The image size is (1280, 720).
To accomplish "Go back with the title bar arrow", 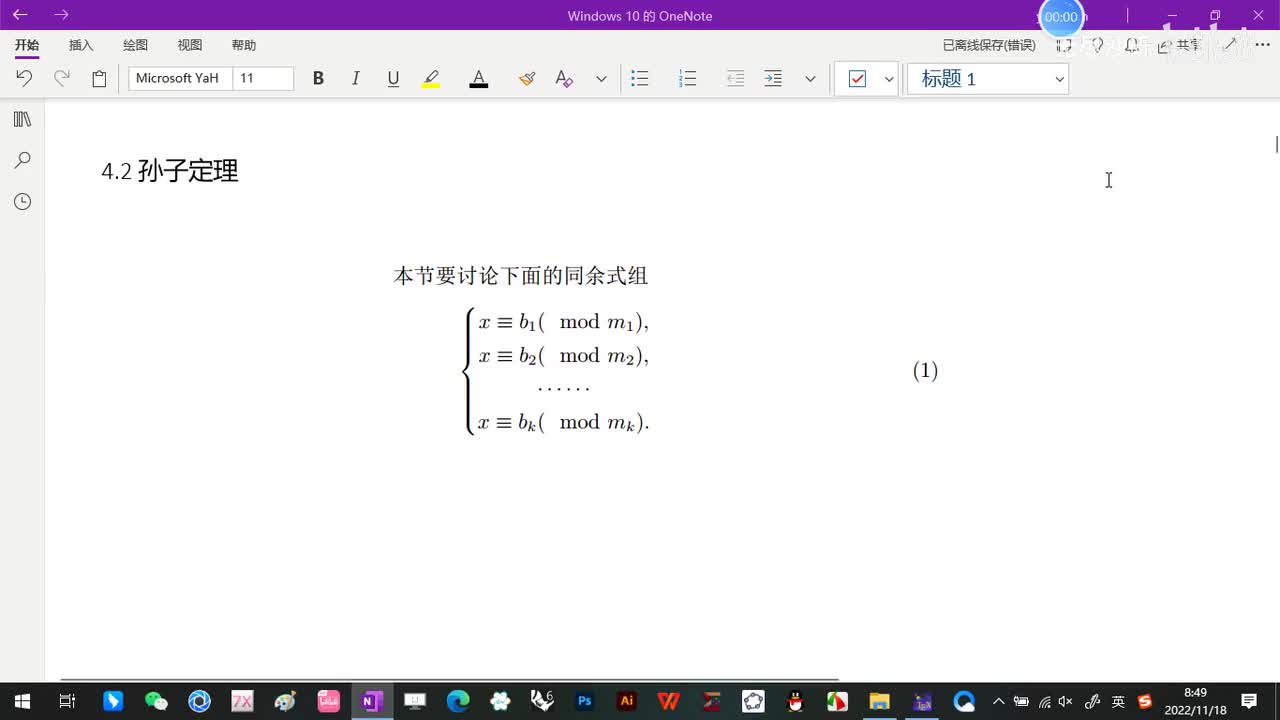I will pyautogui.click(x=20, y=15).
